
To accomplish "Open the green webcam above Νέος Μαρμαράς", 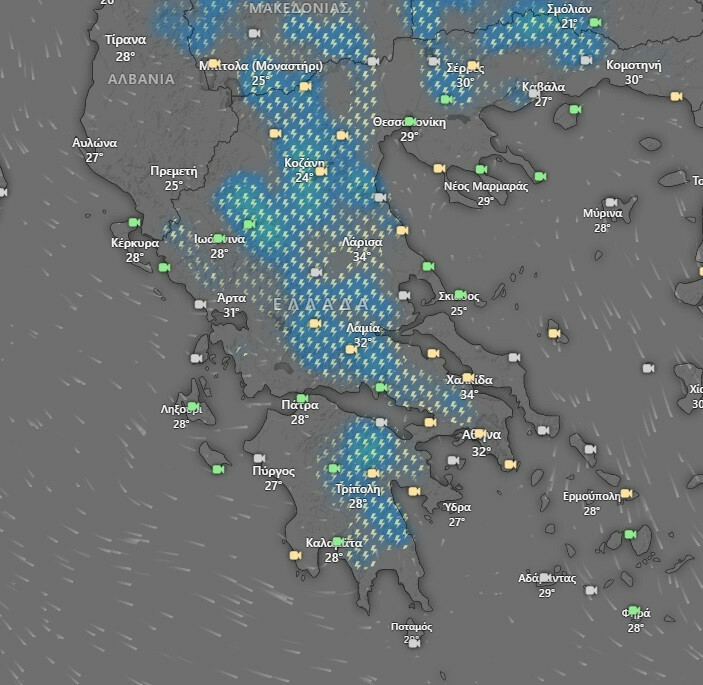I will point(481,170).
